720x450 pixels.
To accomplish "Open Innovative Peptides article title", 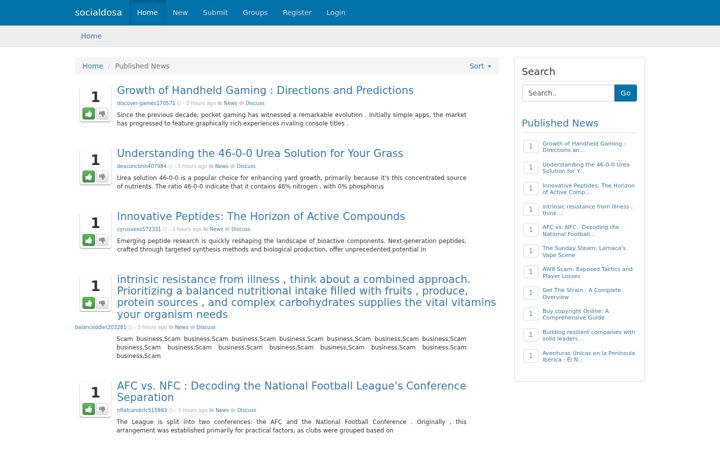I will 261,216.
